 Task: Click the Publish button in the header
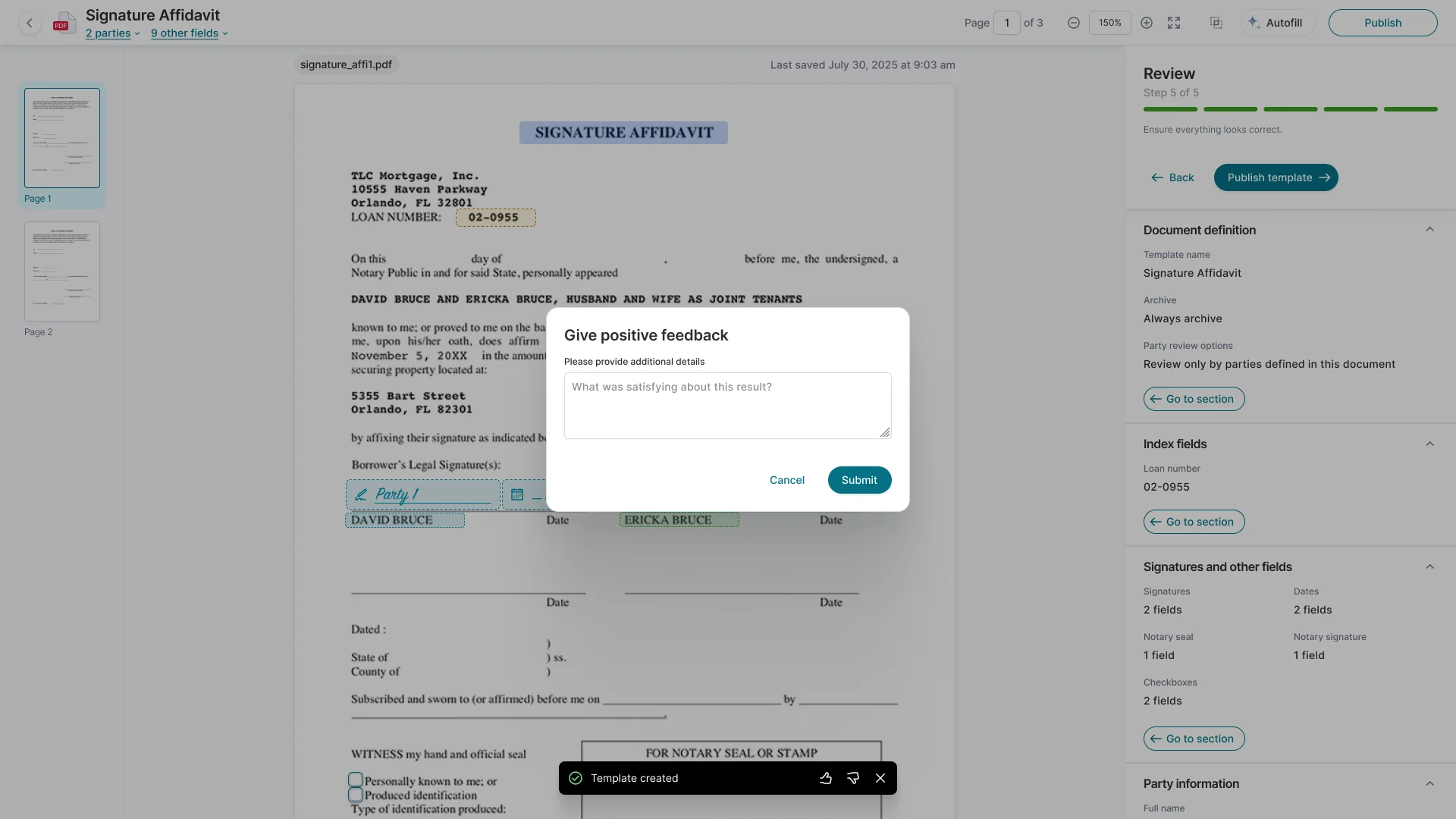[x=1382, y=23]
